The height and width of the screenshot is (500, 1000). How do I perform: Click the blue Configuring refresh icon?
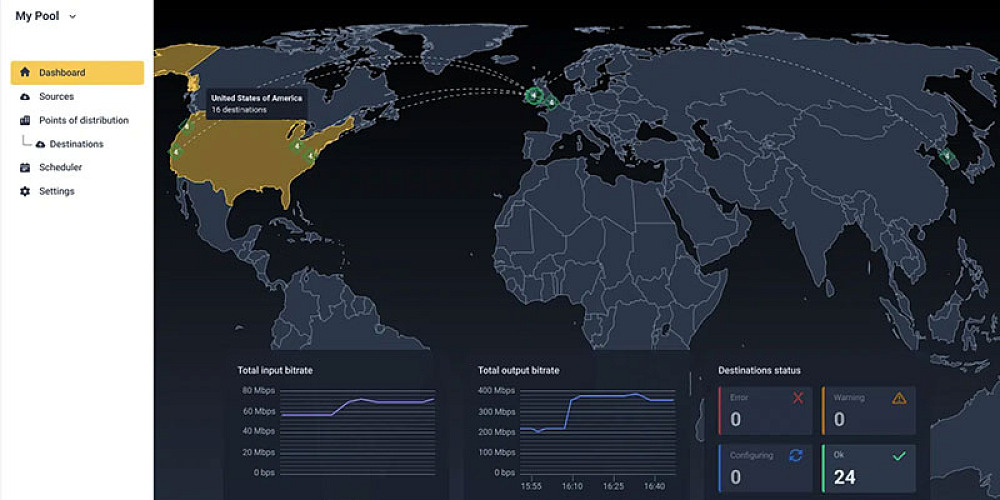point(796,456)
